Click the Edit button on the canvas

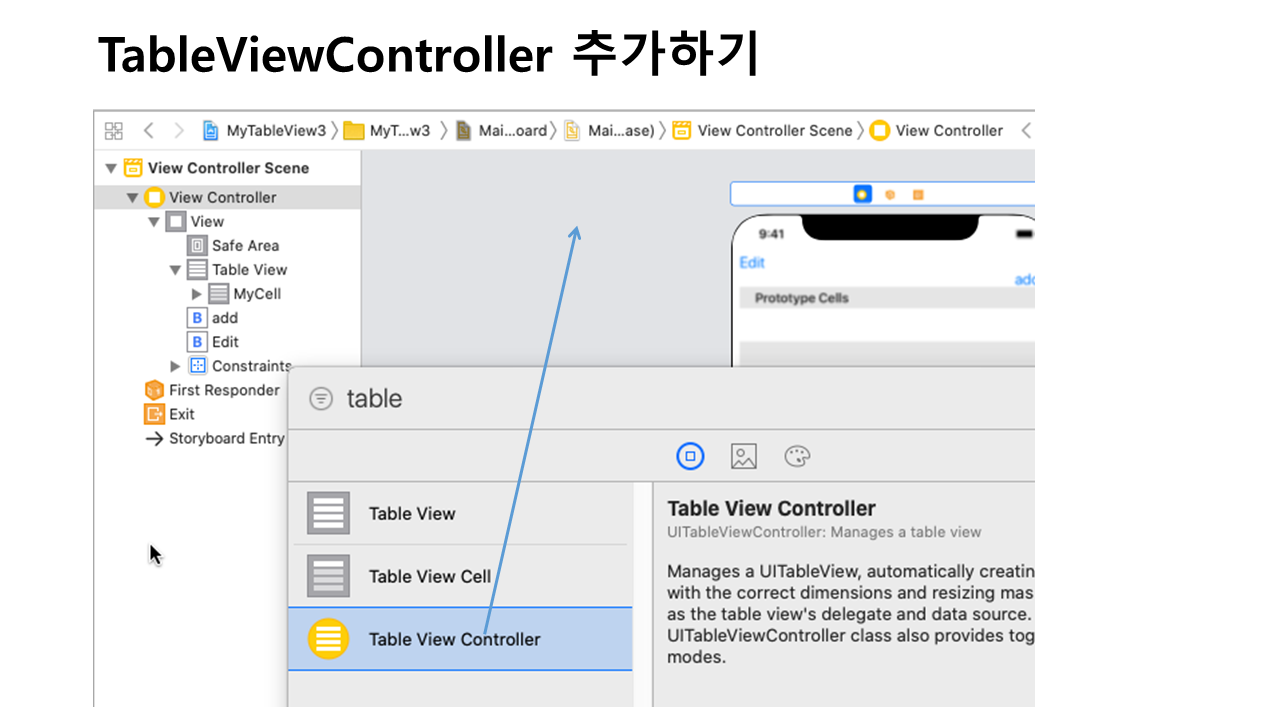752,262
